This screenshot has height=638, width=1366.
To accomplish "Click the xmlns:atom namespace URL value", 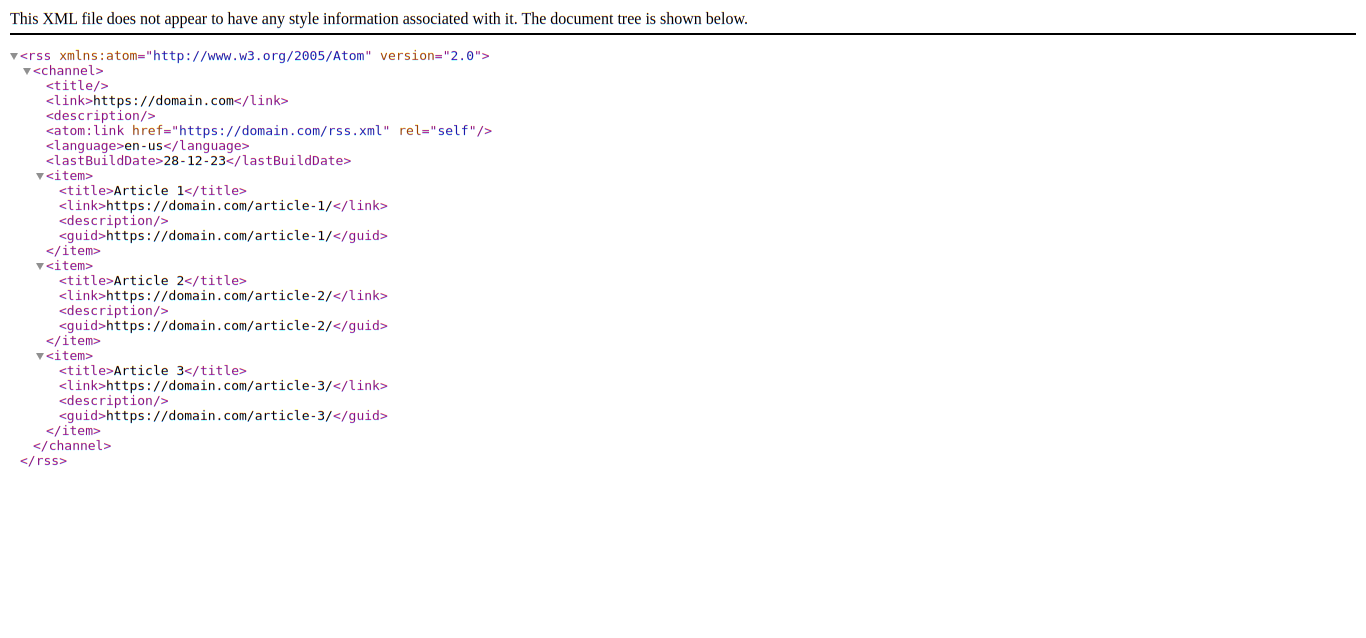I will pos(258,56).
